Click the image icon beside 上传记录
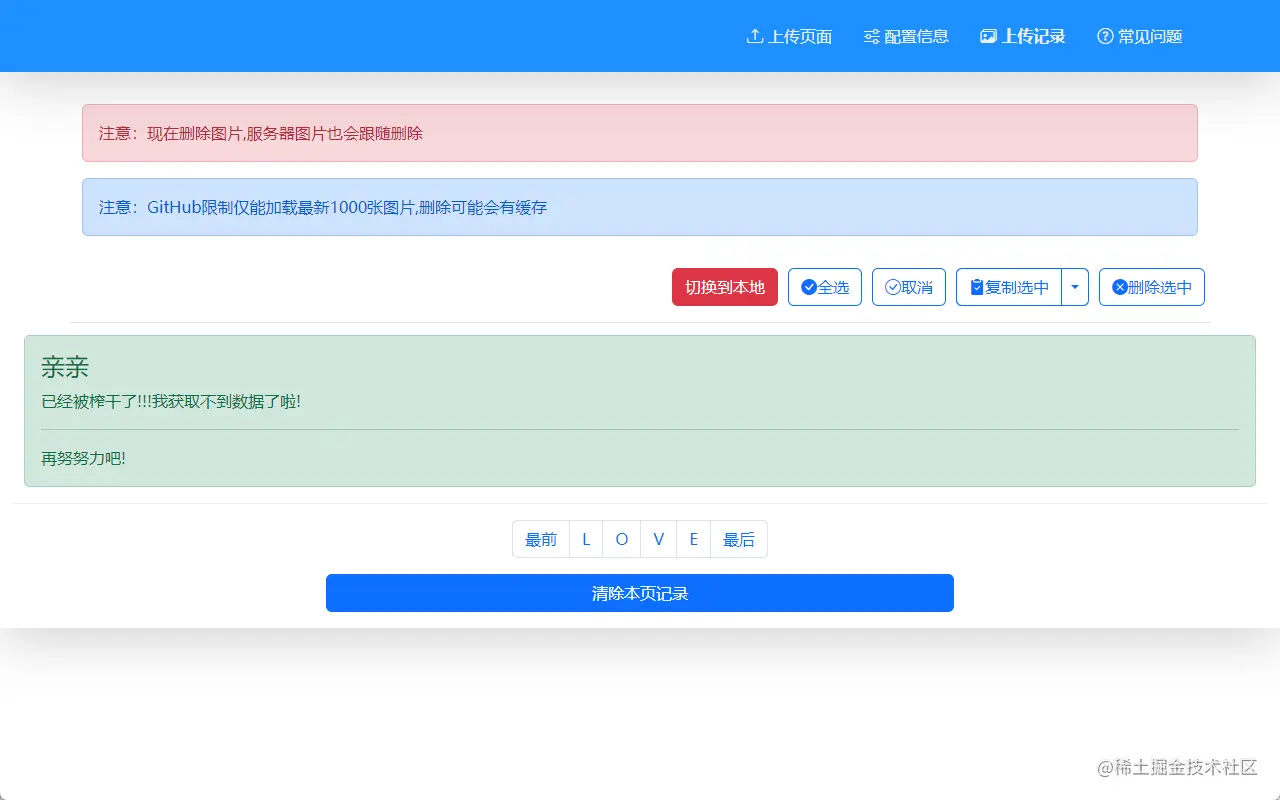 point(988,35)
